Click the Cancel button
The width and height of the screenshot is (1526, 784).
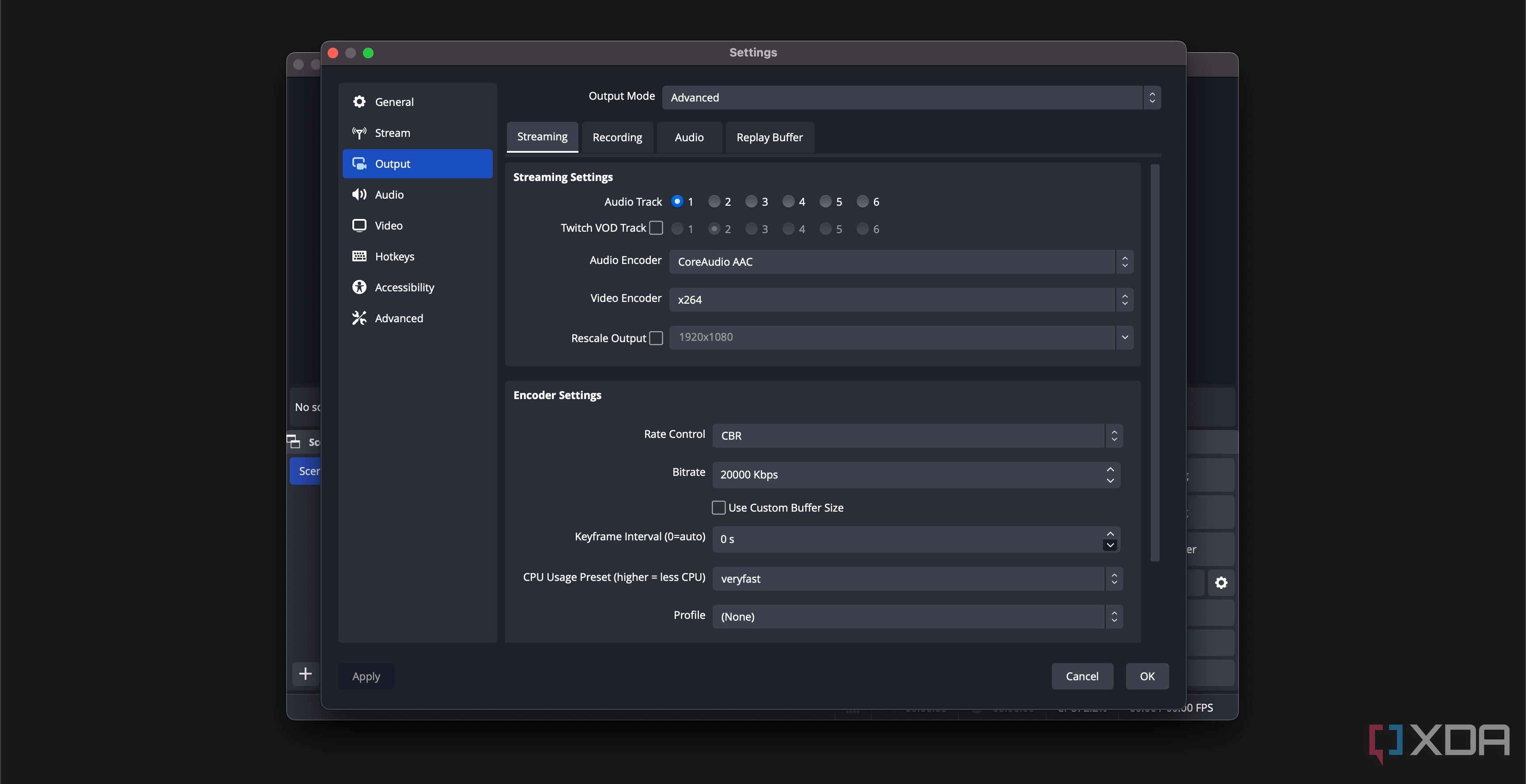[x=1082, y=676]
